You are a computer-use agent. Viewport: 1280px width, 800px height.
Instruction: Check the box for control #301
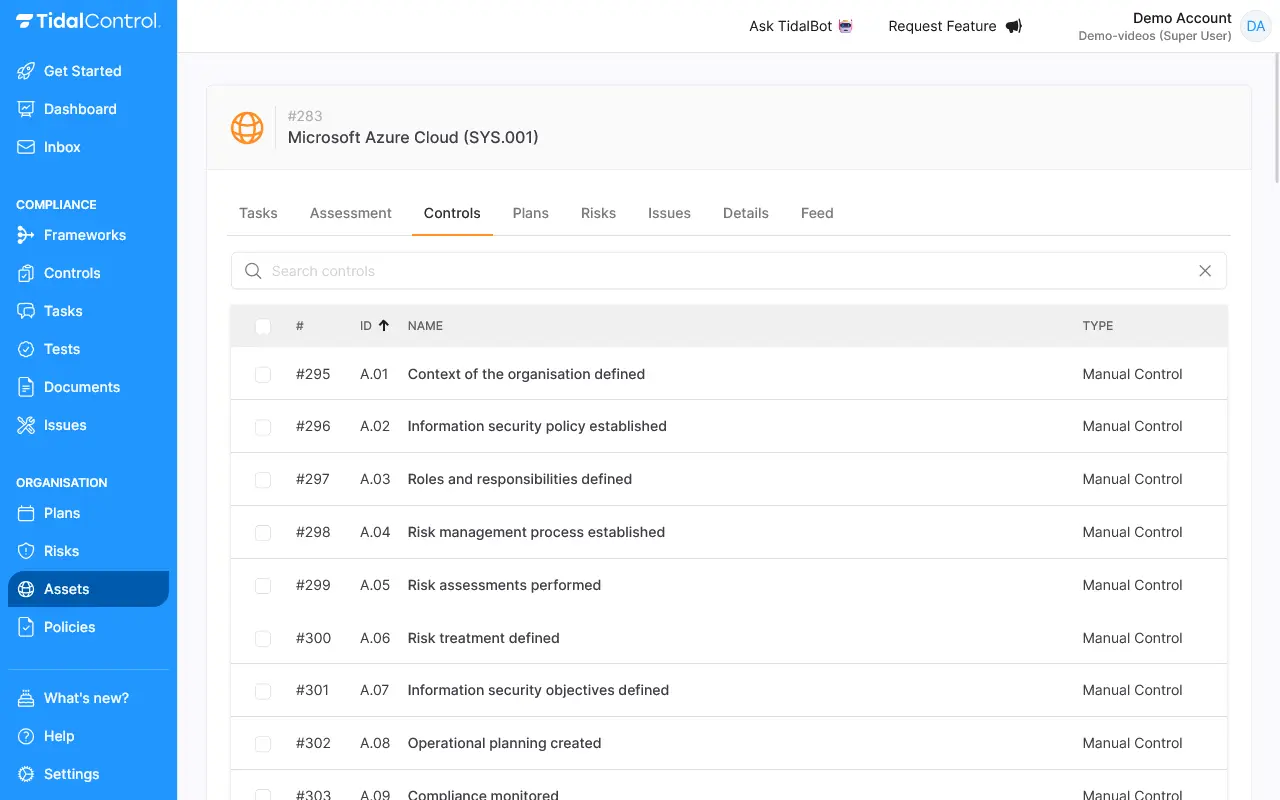click(x=263, y=691)
